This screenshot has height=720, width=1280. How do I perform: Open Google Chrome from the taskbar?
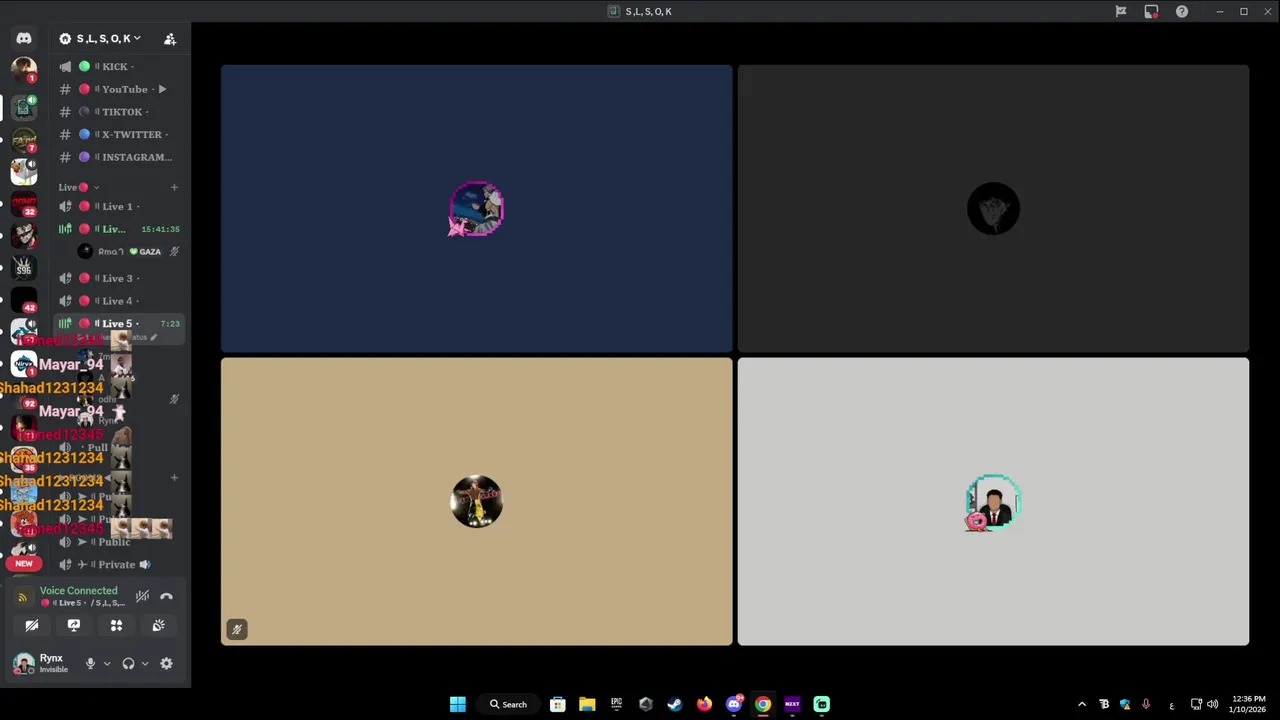763,704
